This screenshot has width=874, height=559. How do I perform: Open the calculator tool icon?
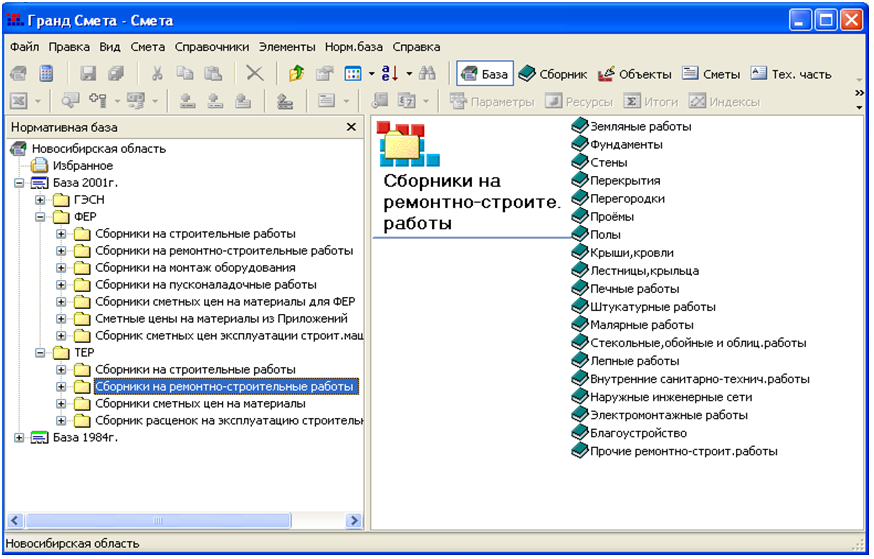[x=46, y=74]
